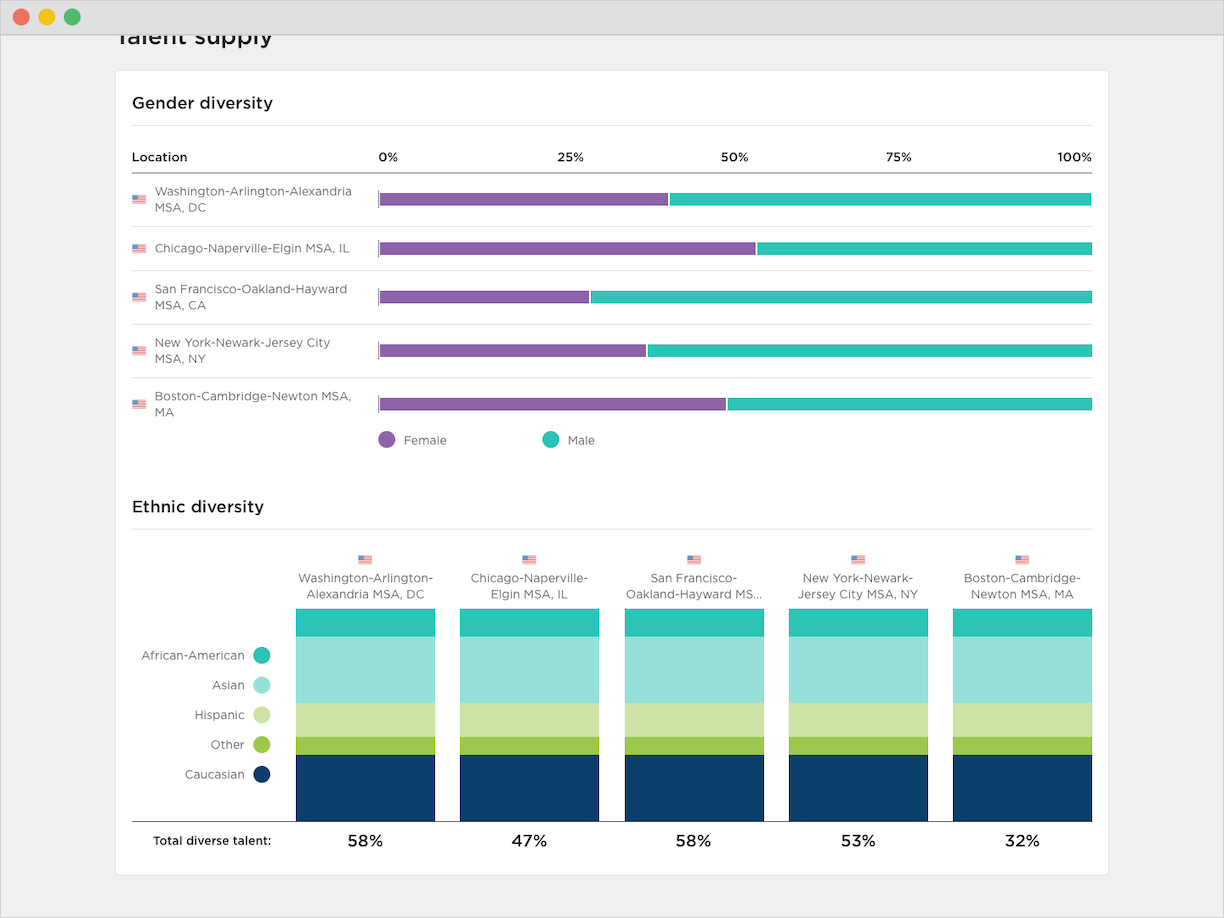Click the flag above the Chicago ethnic diversity column
This screenshot has width=1224, height=918.
[529, 560]
